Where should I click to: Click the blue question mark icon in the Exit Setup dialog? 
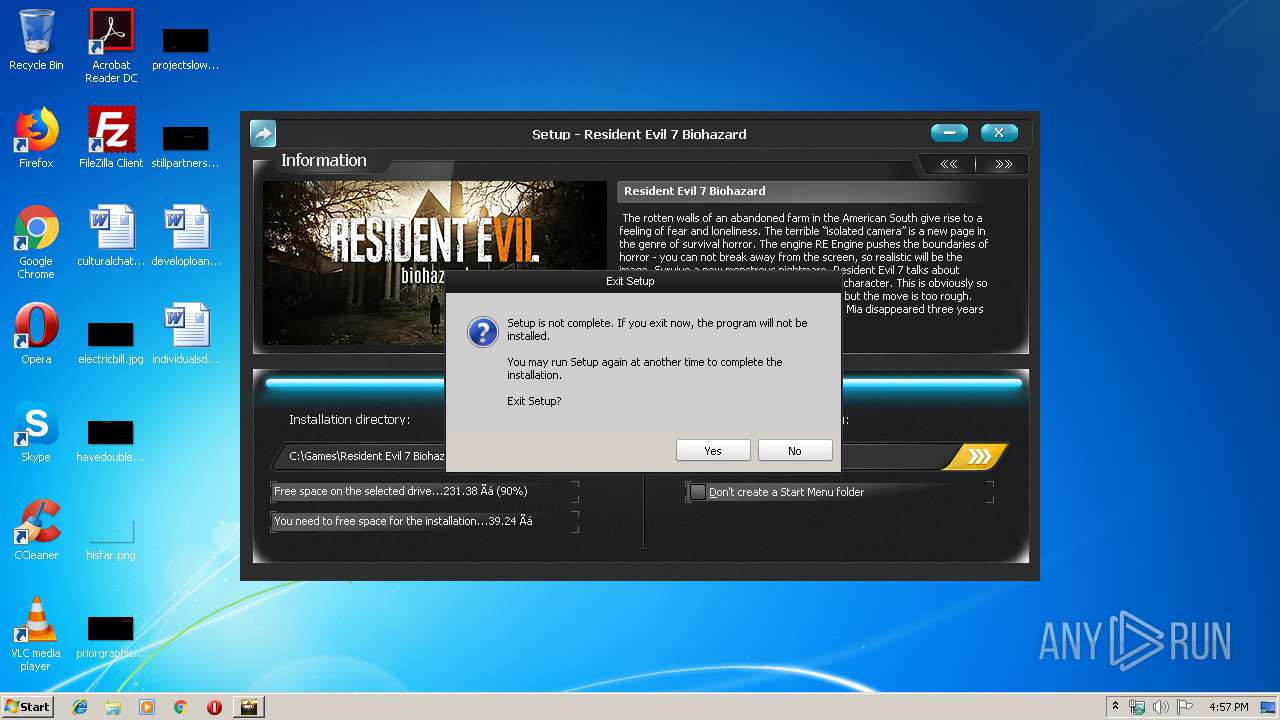483,332
